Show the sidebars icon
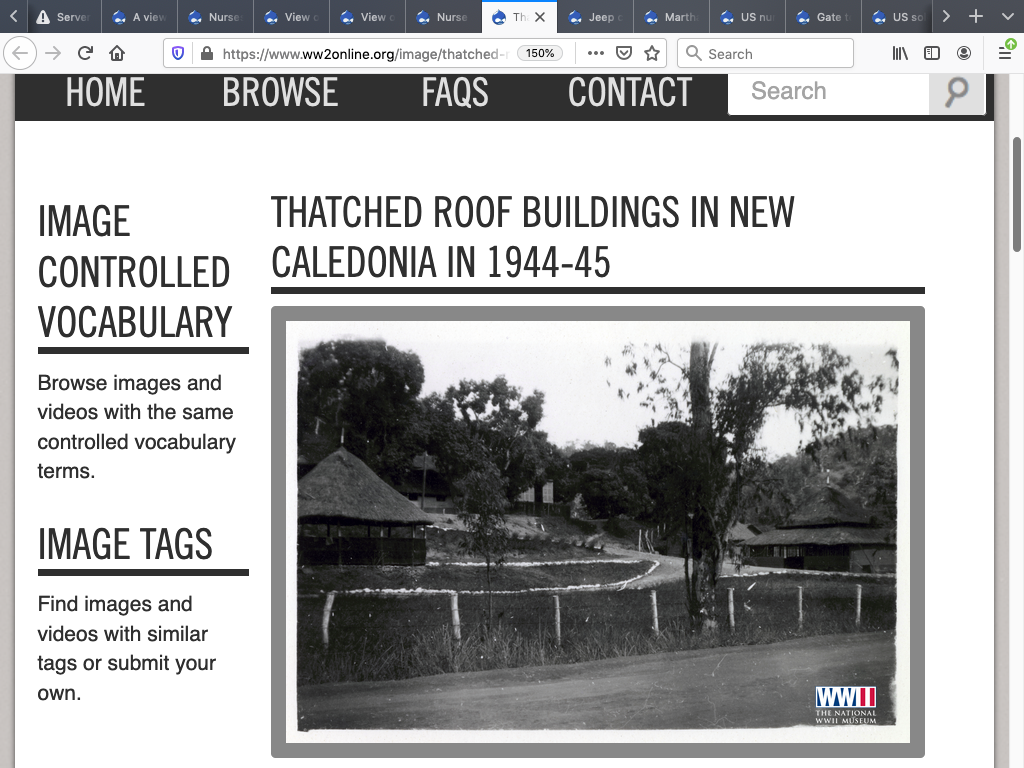 pyautogui.click(x=932, y=53)
